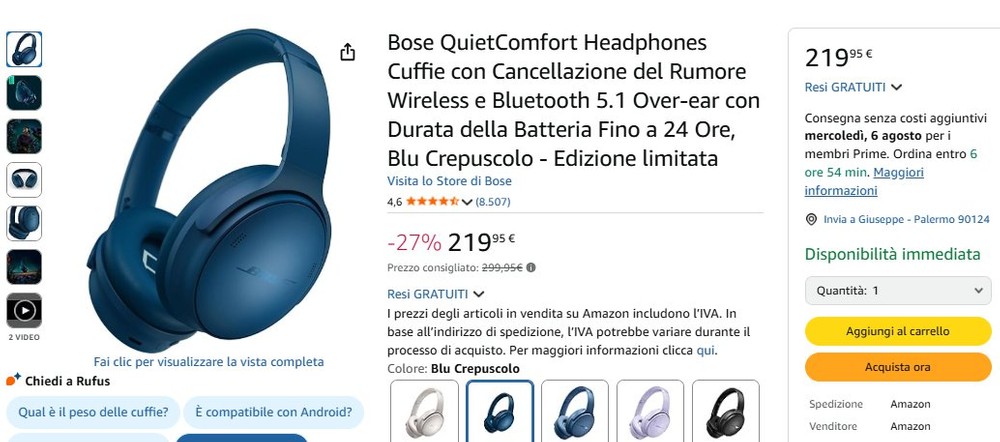Select the fourth gallery thumbnail showing folded headphones
This screenshot has height=442, width=1000.
pos(24,180)
